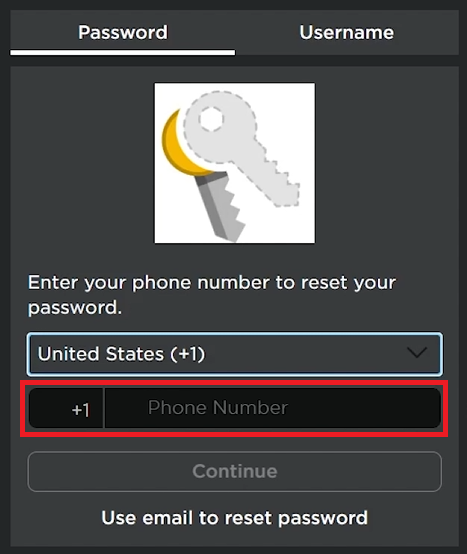Screen dimensions: 467x554
Task: Click white underline beneath Password tab
Action: click(123, 53)
